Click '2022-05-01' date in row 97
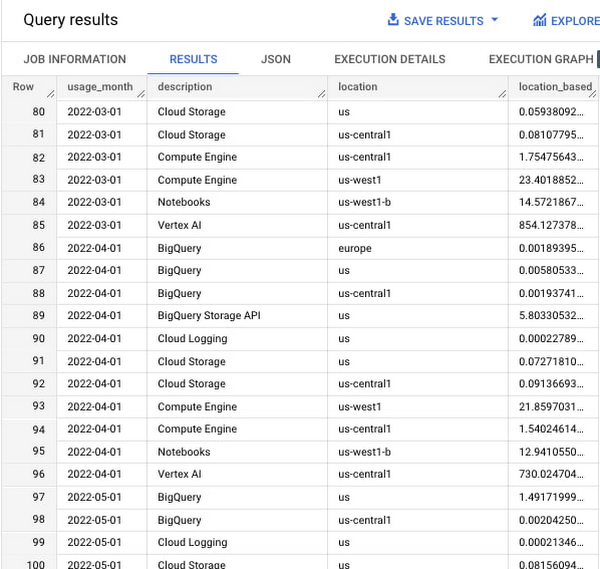The width and height of the screenshot is (600, 569). pos(94,497)
